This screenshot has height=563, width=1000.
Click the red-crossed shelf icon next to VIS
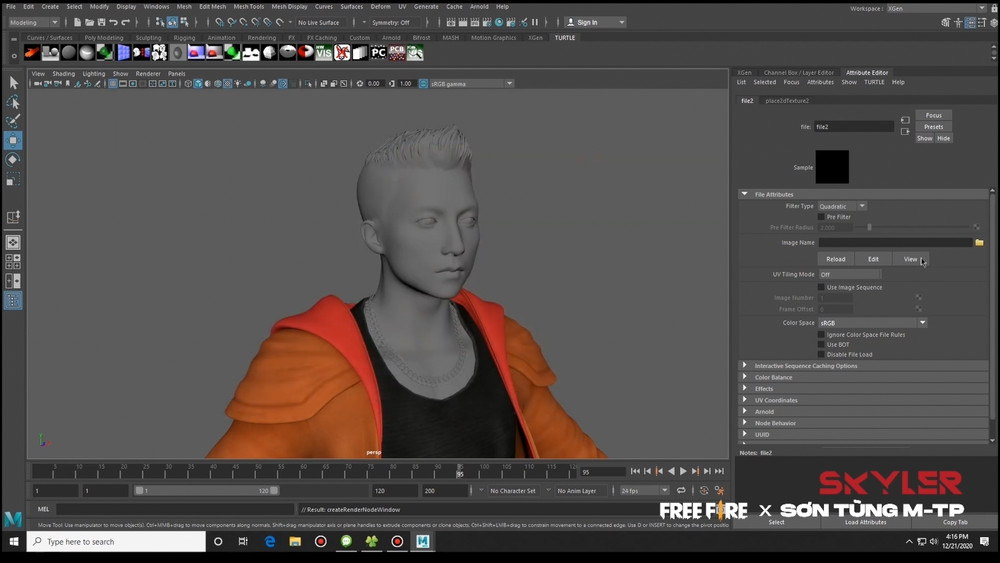click(342, 52)
